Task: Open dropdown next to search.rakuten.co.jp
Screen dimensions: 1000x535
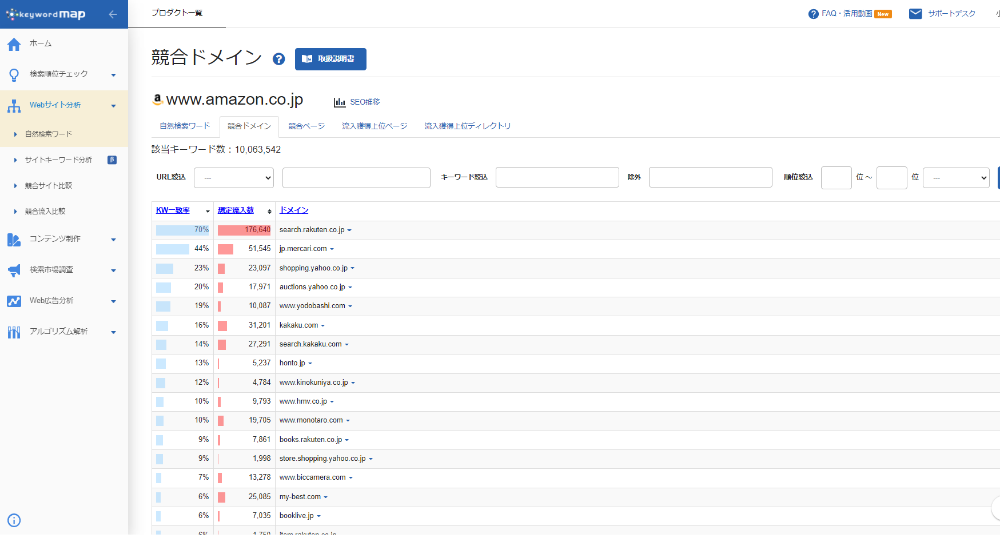Action: click(350, 230)
